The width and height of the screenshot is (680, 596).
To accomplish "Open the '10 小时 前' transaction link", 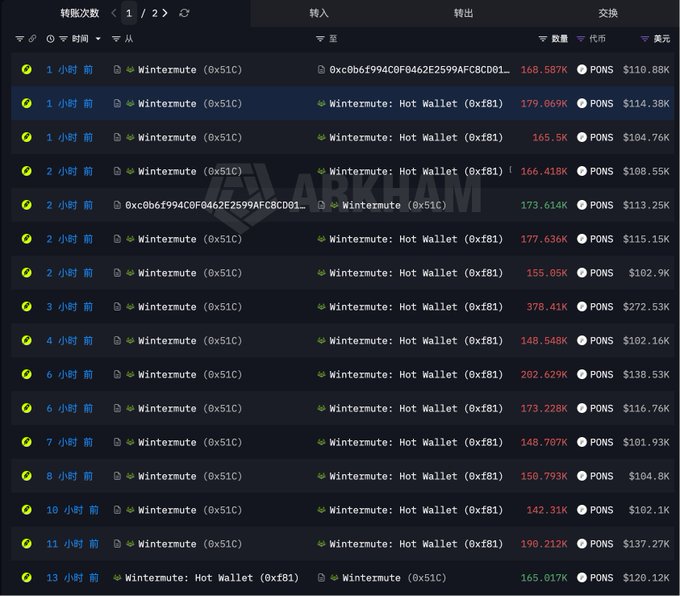I will pos(72,510).
